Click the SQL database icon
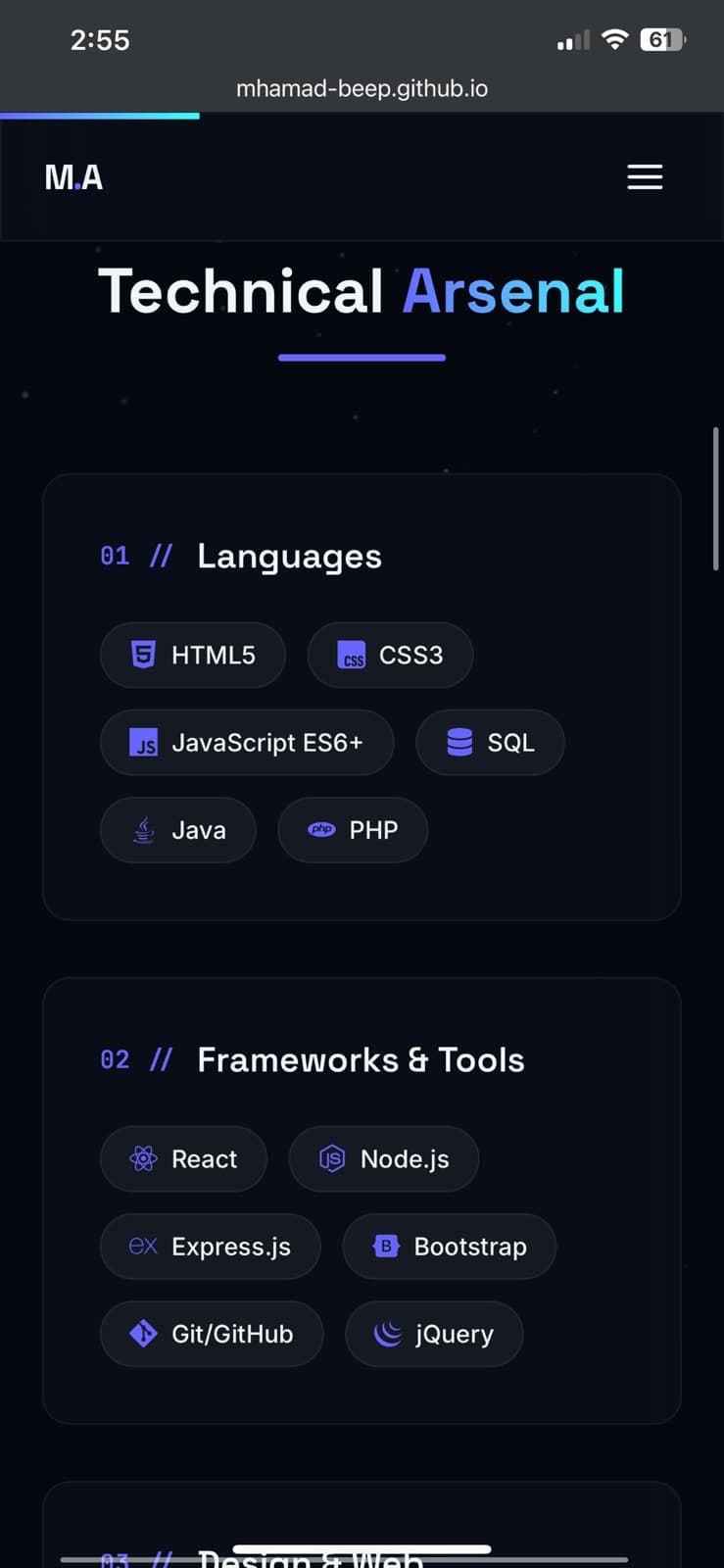724x1568 pixels. click(459, 742)
